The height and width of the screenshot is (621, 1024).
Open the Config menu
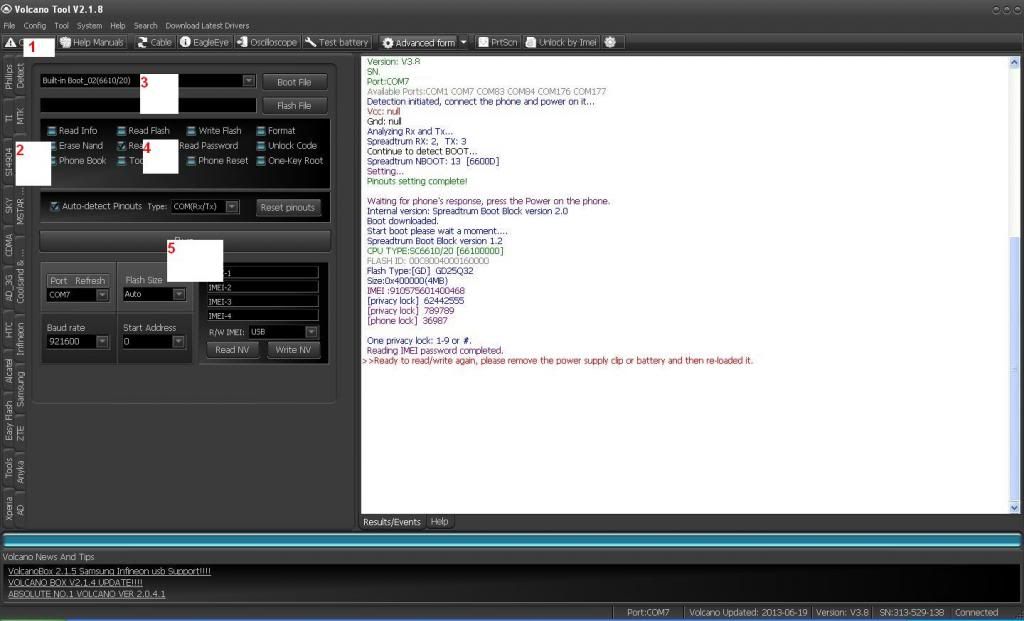click(34, 25)
